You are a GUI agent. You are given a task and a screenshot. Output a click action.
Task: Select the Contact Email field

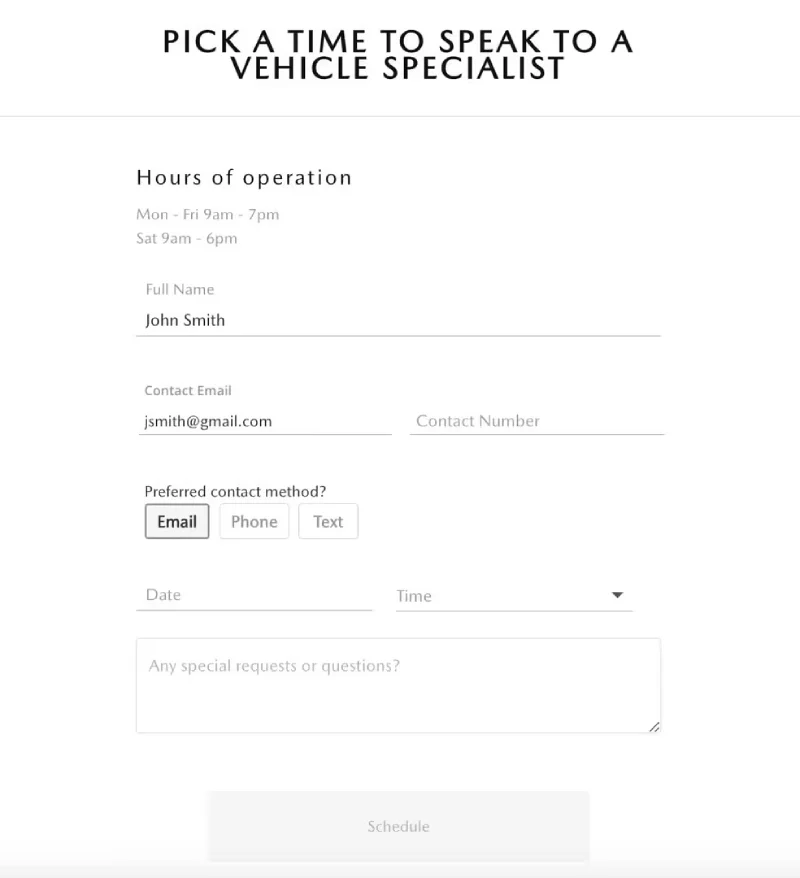click(265, 421)
